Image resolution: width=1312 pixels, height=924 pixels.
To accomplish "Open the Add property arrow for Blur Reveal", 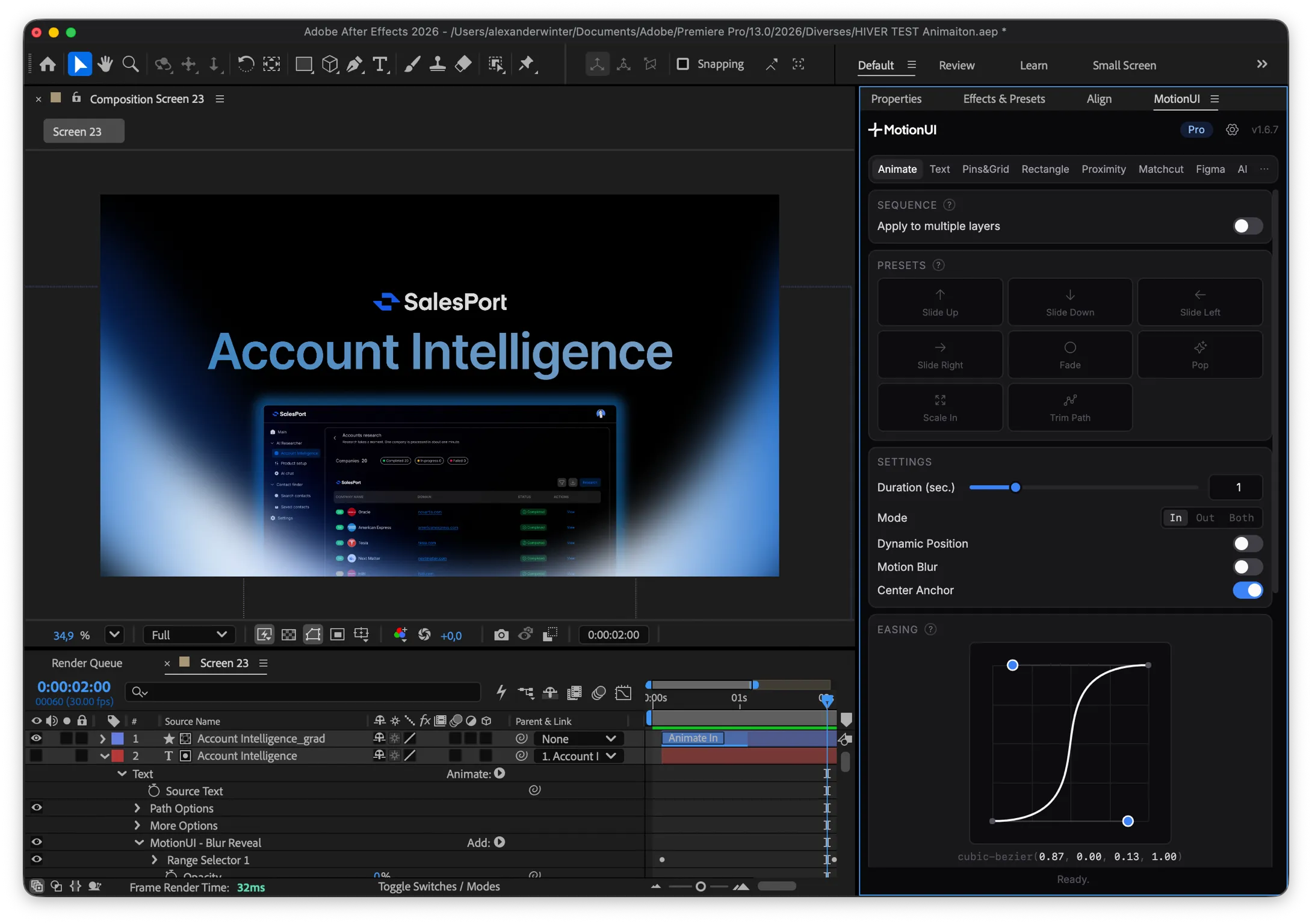I will tap(500, 843).
